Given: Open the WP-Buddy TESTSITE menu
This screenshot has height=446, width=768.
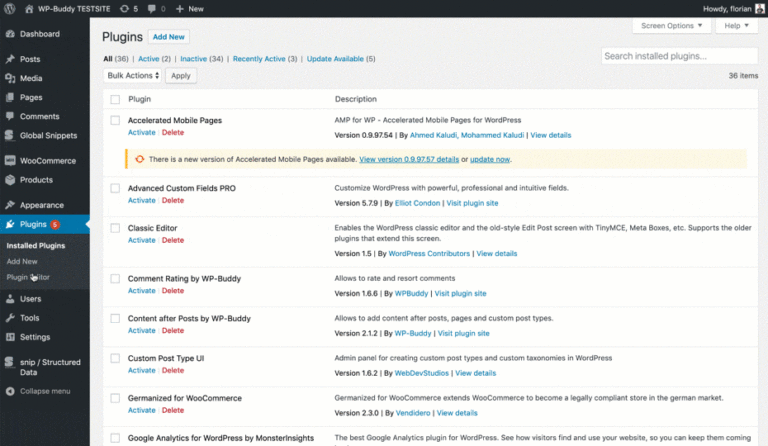Looking at the screenshot, I should 73,9.
